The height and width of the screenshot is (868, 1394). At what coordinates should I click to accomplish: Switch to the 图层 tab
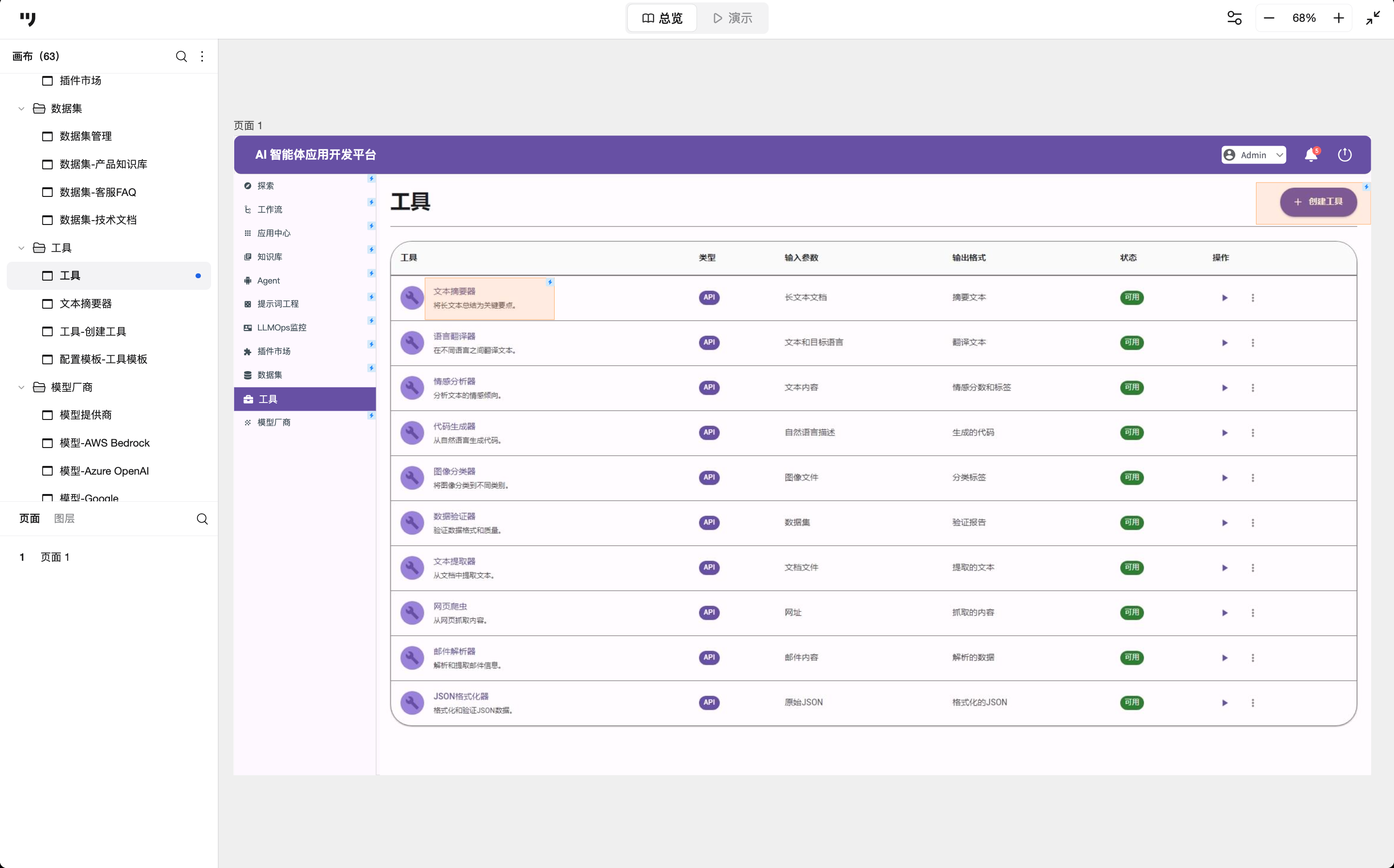coord(64,519)
